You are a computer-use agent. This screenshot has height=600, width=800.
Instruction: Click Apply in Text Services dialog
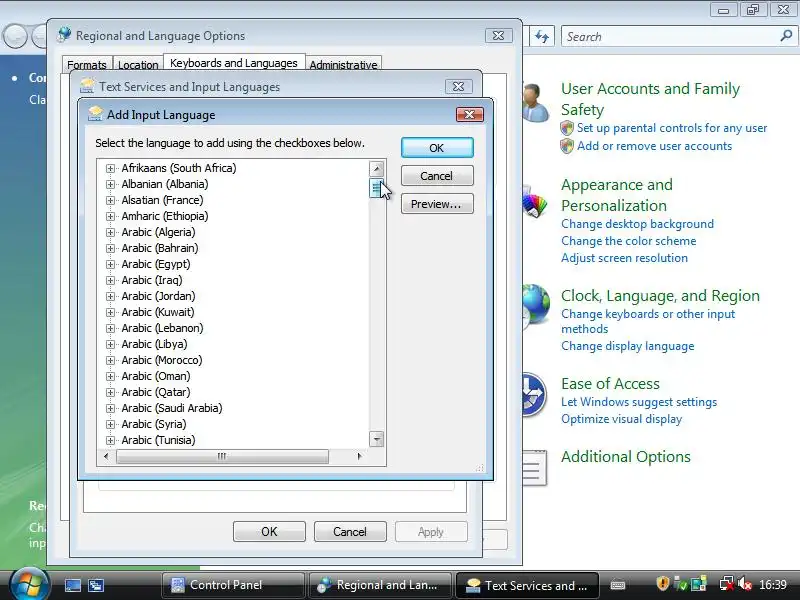click(431, 532)
